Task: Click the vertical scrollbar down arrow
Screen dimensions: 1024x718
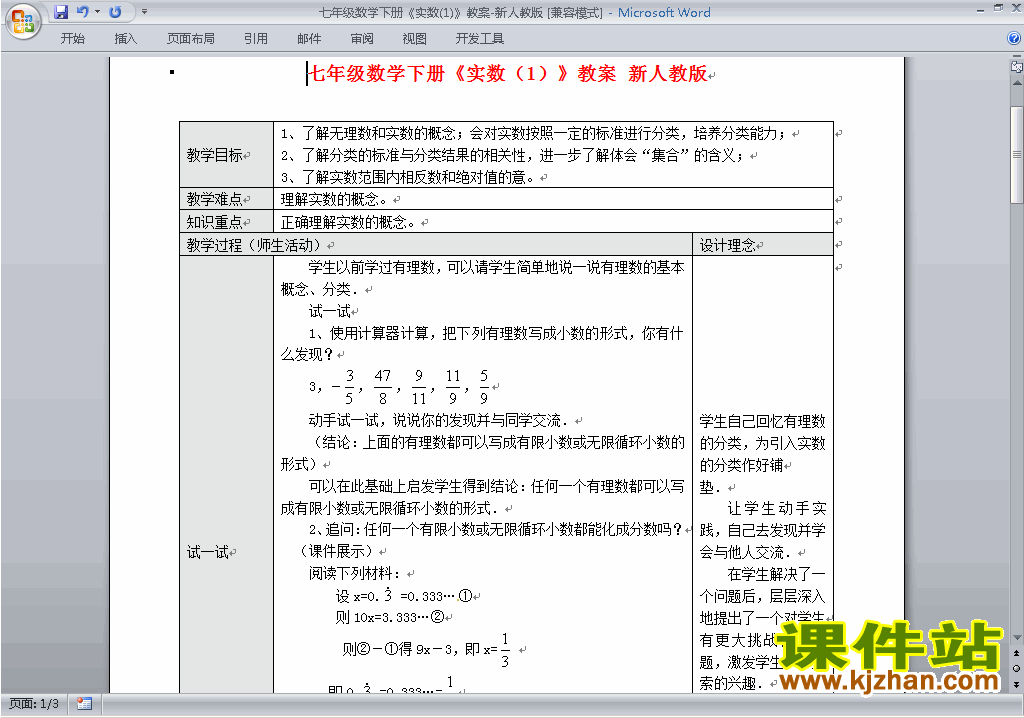Action: coord(1016,637)
